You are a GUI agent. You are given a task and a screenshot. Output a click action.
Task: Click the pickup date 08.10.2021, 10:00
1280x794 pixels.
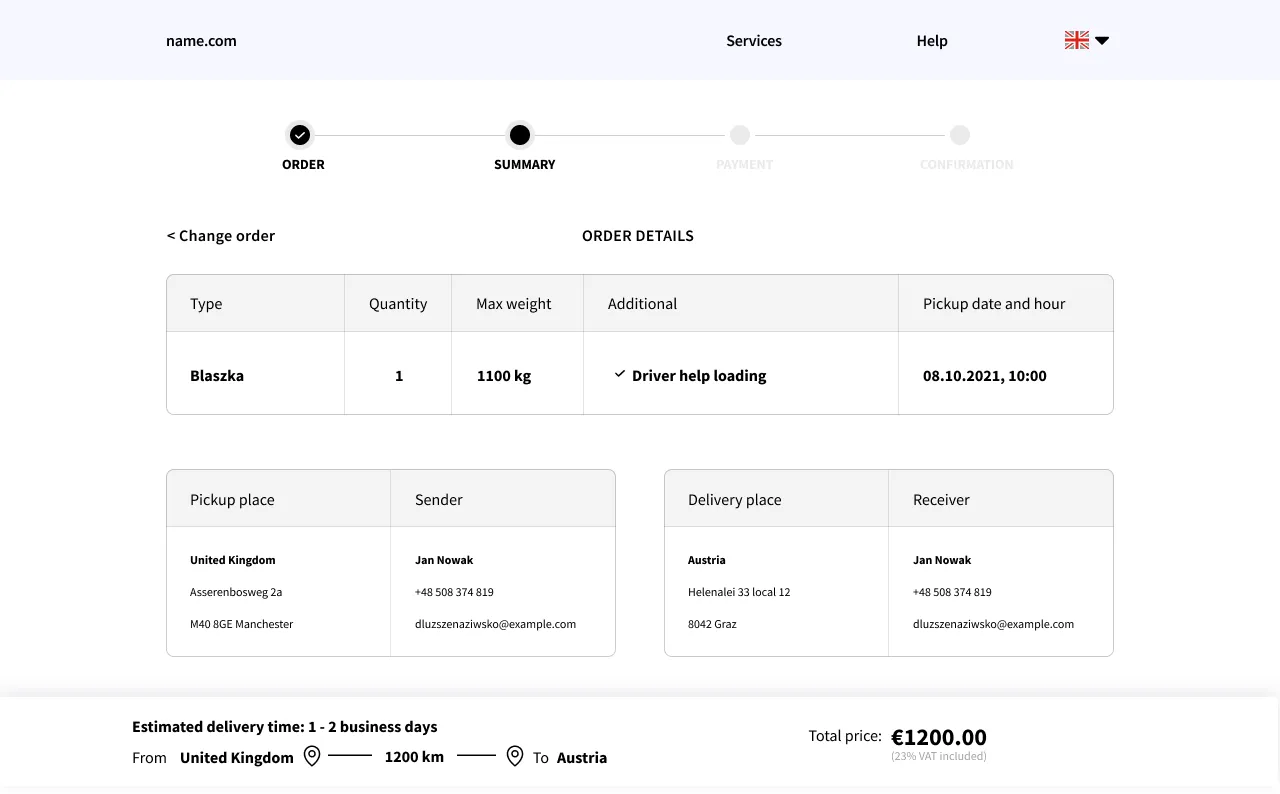985,376
